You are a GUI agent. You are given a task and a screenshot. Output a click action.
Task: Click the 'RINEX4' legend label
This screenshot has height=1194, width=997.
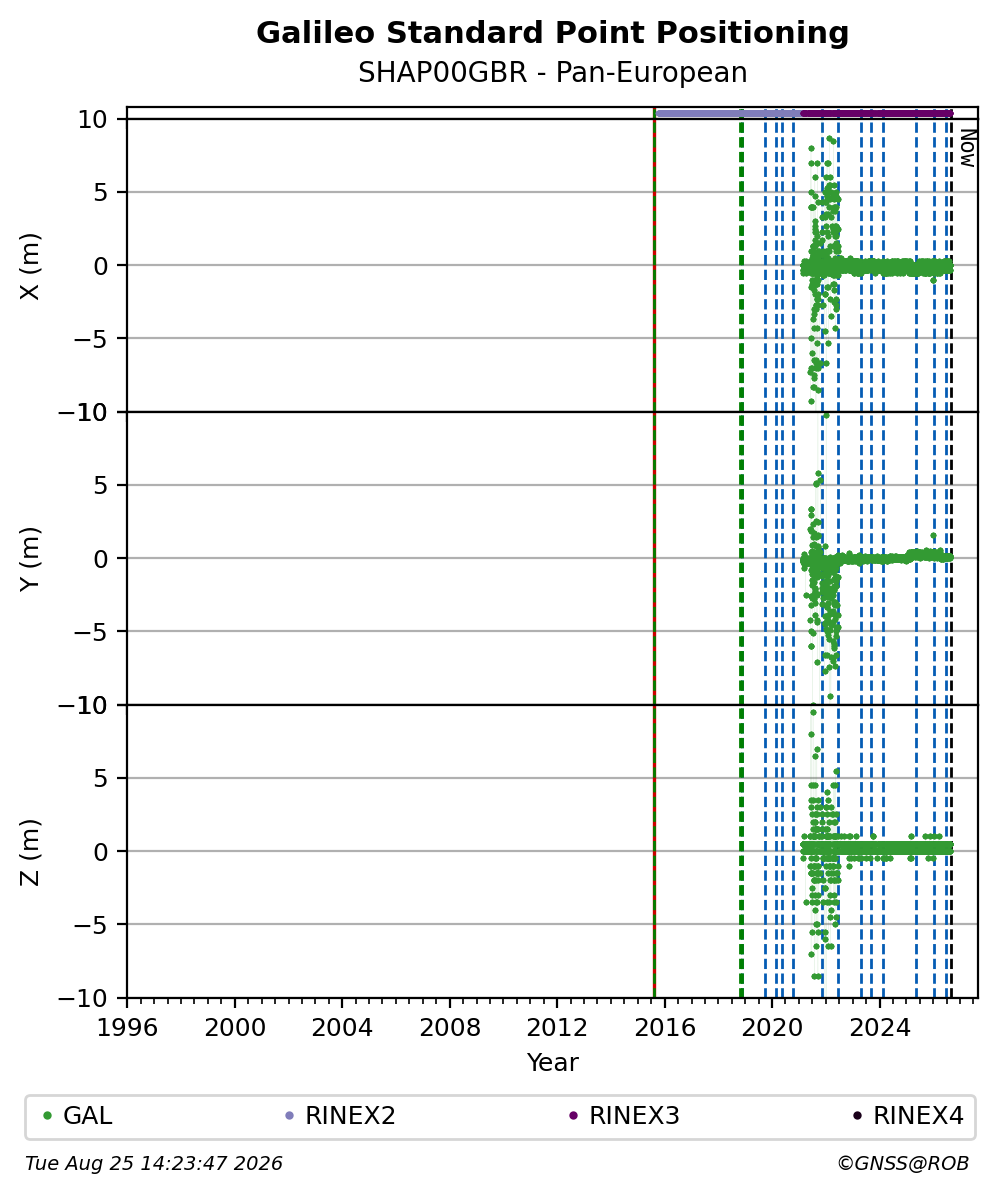point(919,1116)
